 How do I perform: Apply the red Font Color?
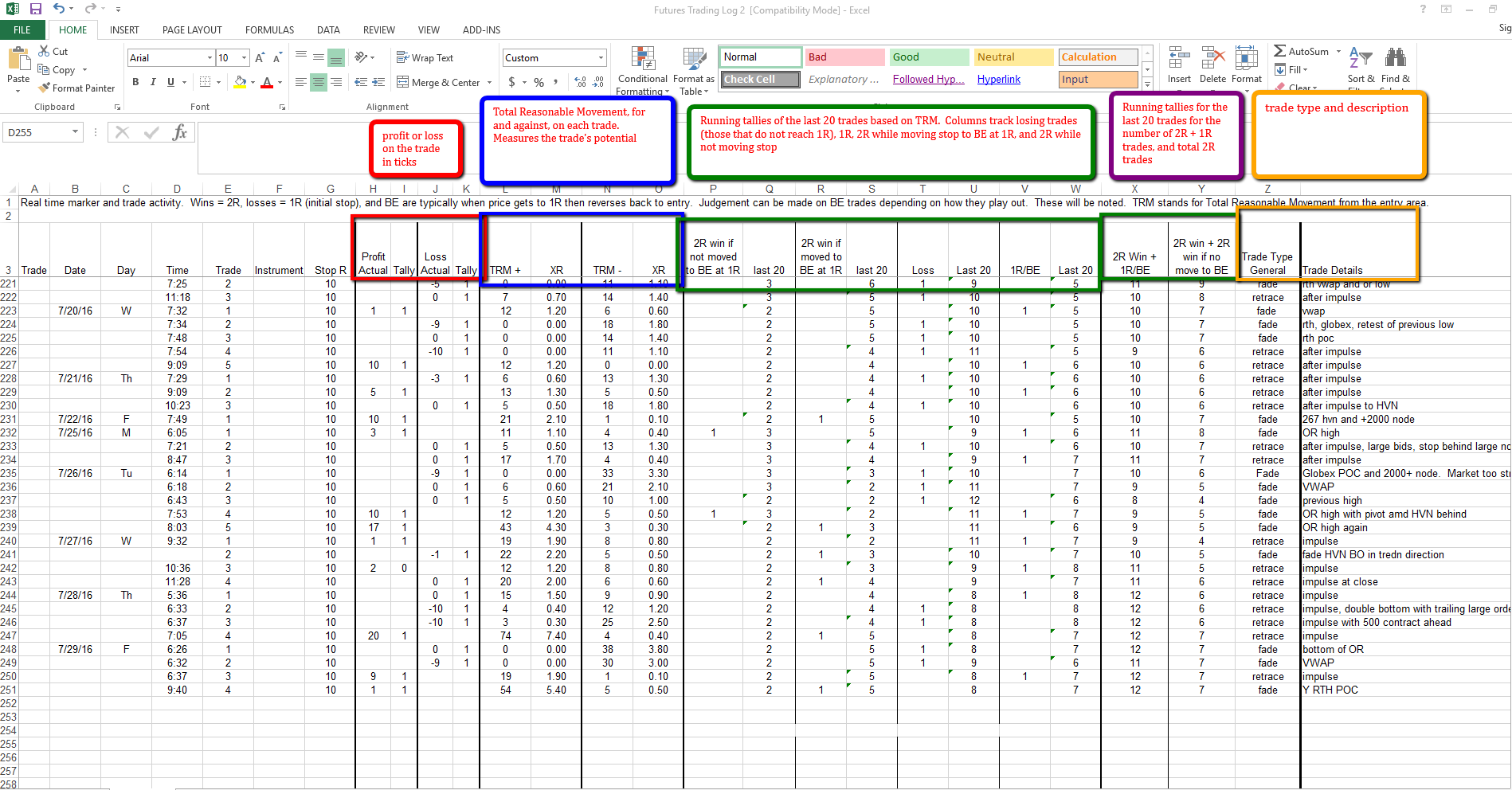click(x=267, y=82)
